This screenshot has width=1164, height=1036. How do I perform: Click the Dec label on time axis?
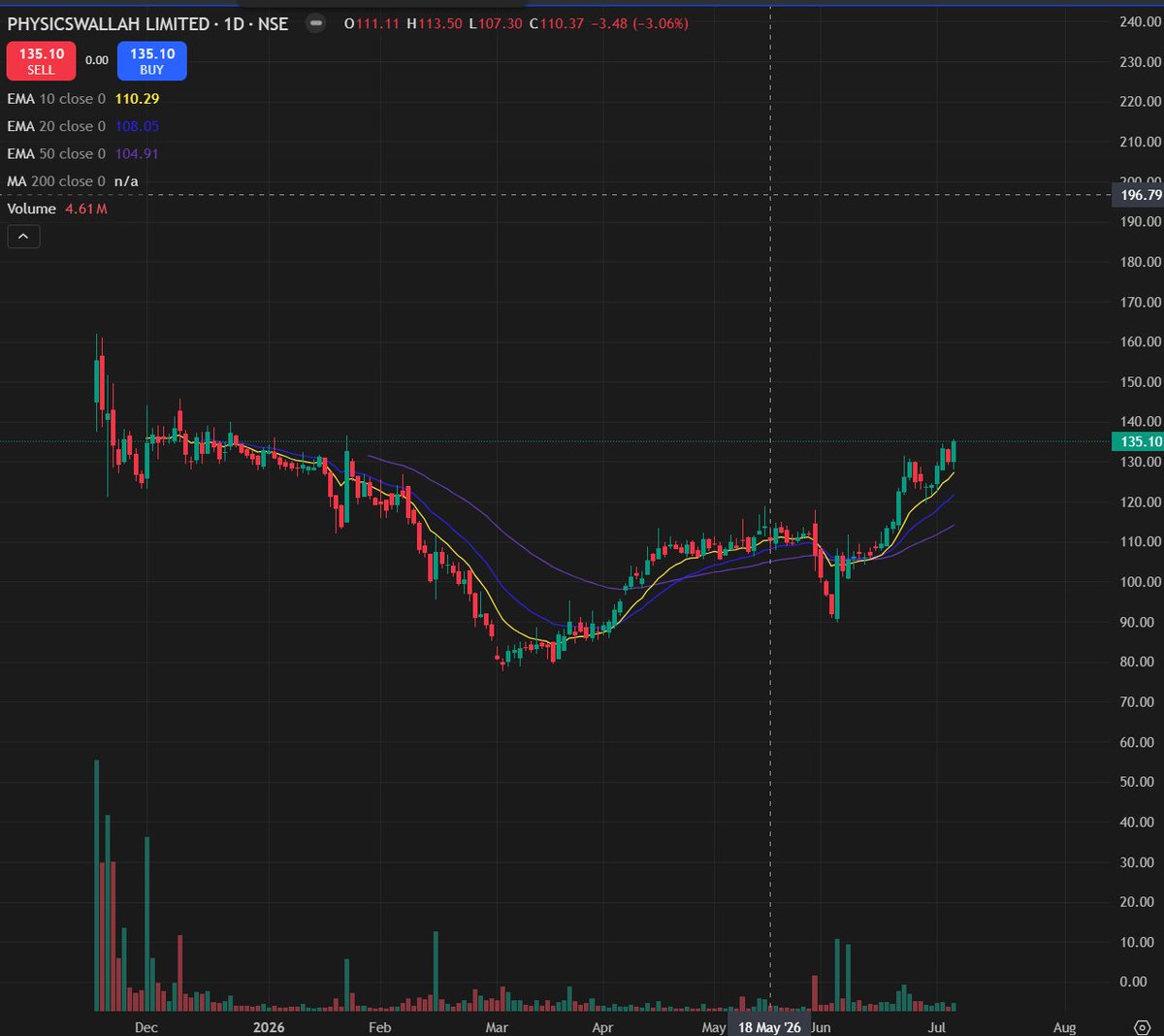(145, 1027)
